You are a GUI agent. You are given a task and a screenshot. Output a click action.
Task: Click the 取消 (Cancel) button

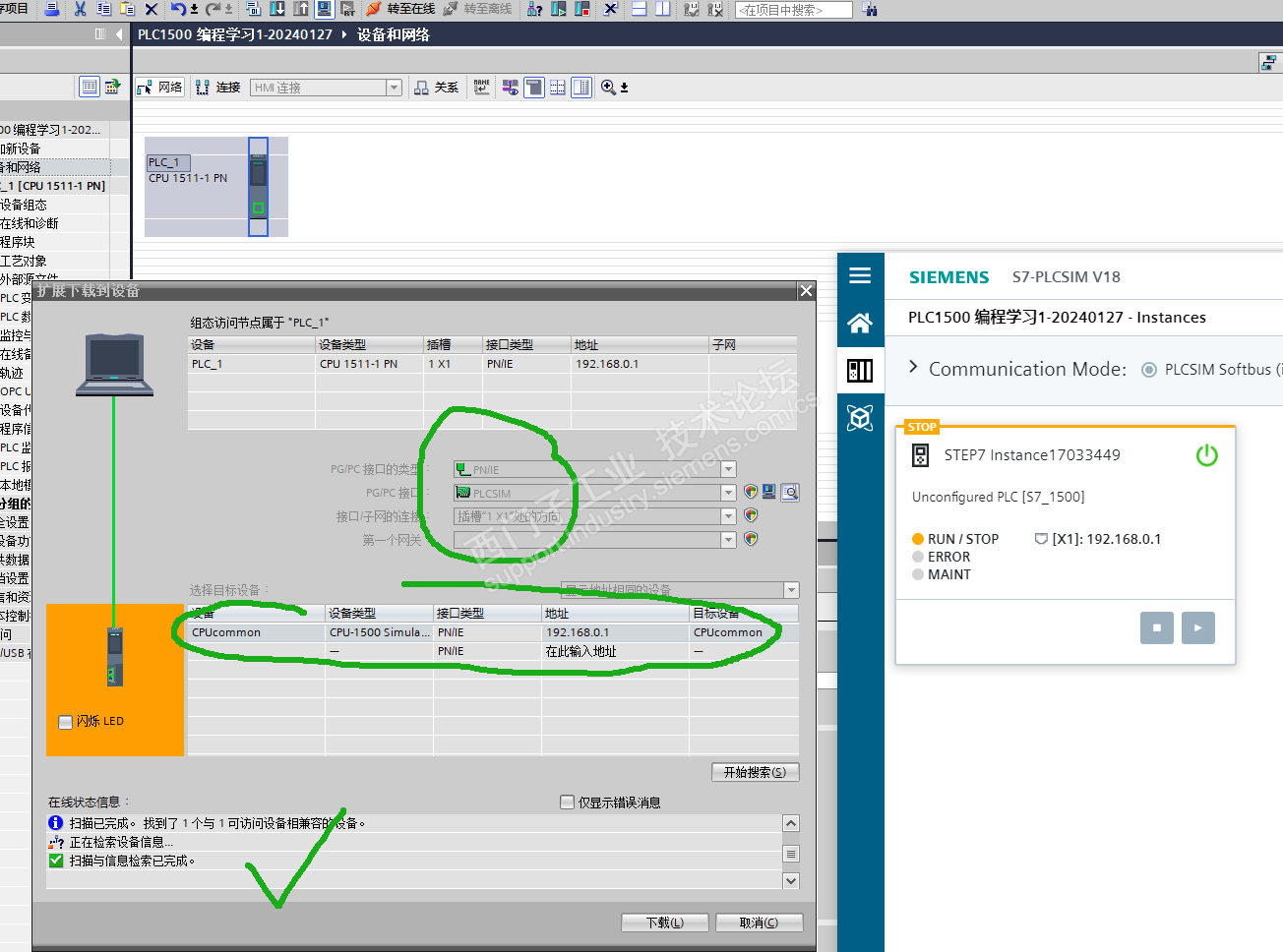coord(759,922)
